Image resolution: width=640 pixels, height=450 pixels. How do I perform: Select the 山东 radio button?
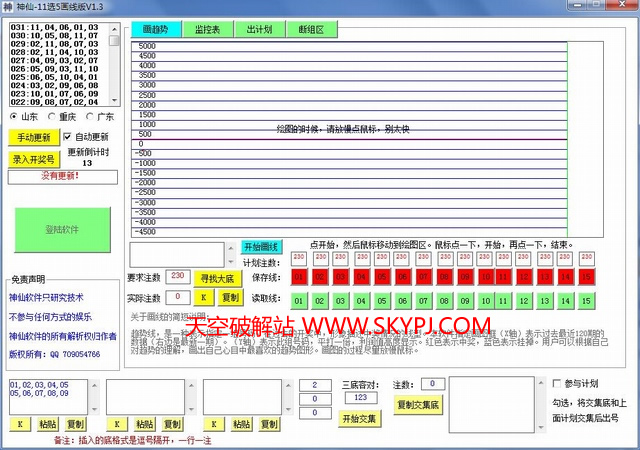pyautogui.click(x=13, y=117)
